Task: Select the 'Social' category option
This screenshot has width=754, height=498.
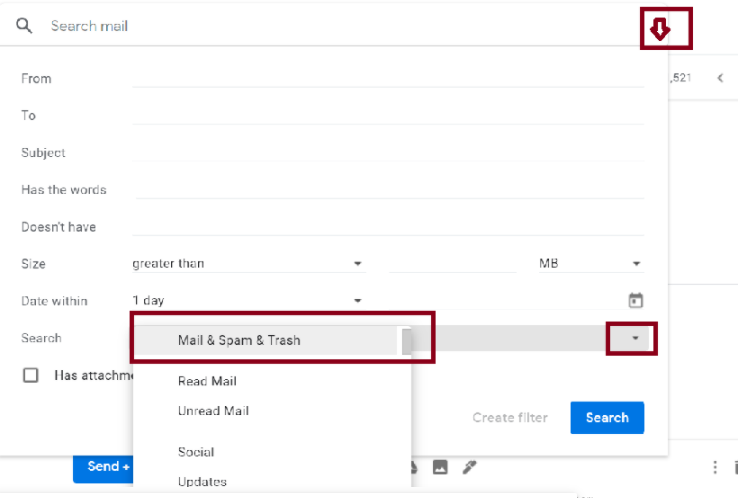Action: [196, 452]
